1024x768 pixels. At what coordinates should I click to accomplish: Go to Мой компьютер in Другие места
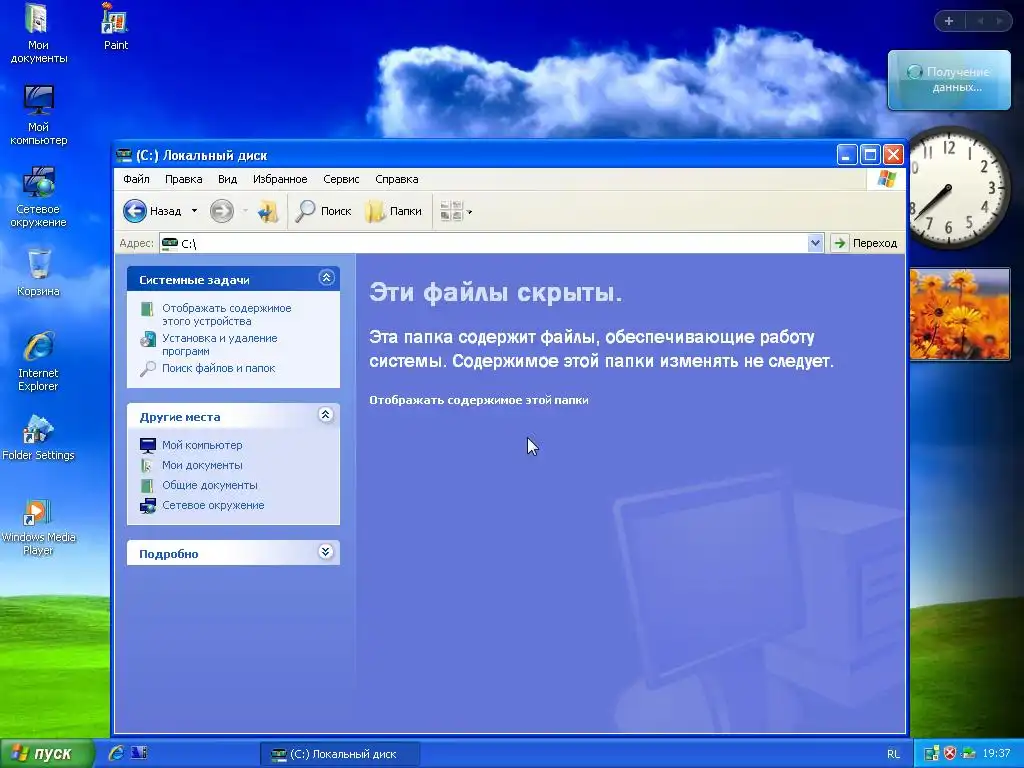tap(202, 445)
